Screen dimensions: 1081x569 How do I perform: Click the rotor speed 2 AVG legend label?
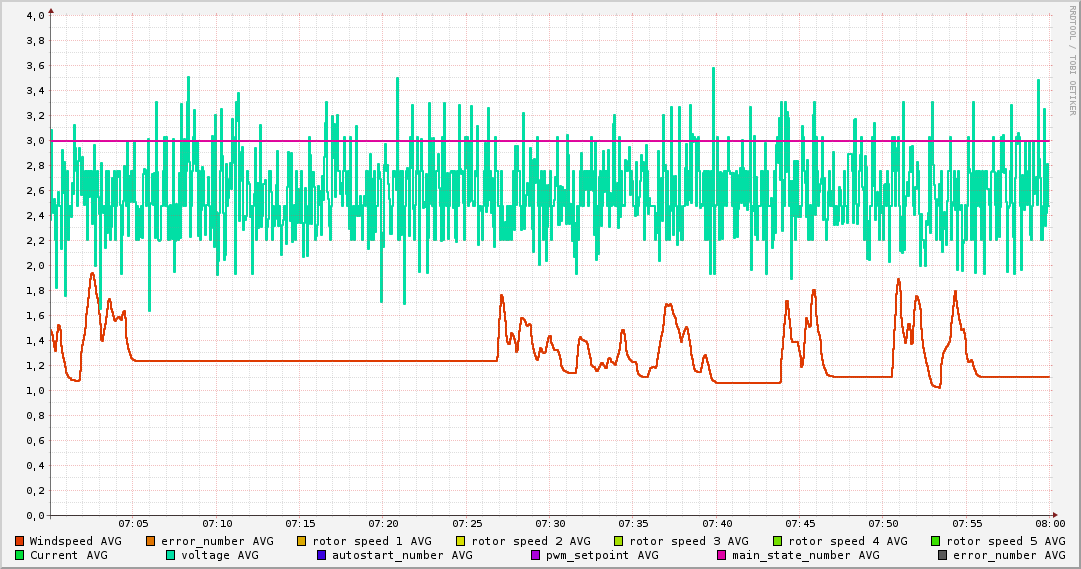(530, 541)
